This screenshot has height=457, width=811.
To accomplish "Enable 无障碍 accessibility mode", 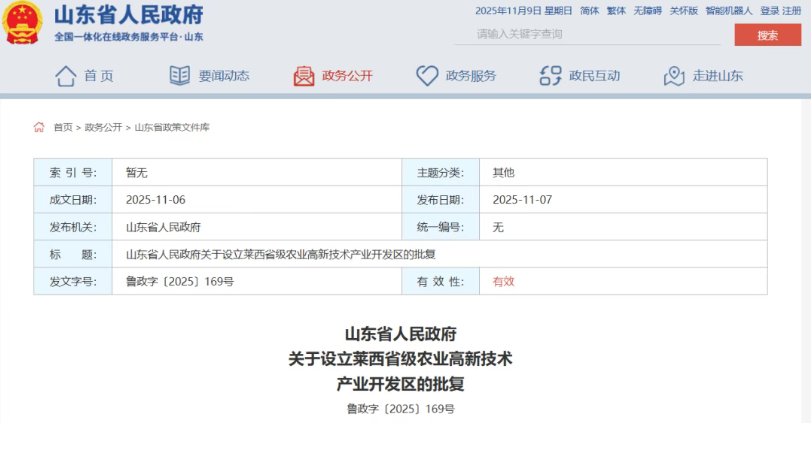I will click(x=647, y=11).
